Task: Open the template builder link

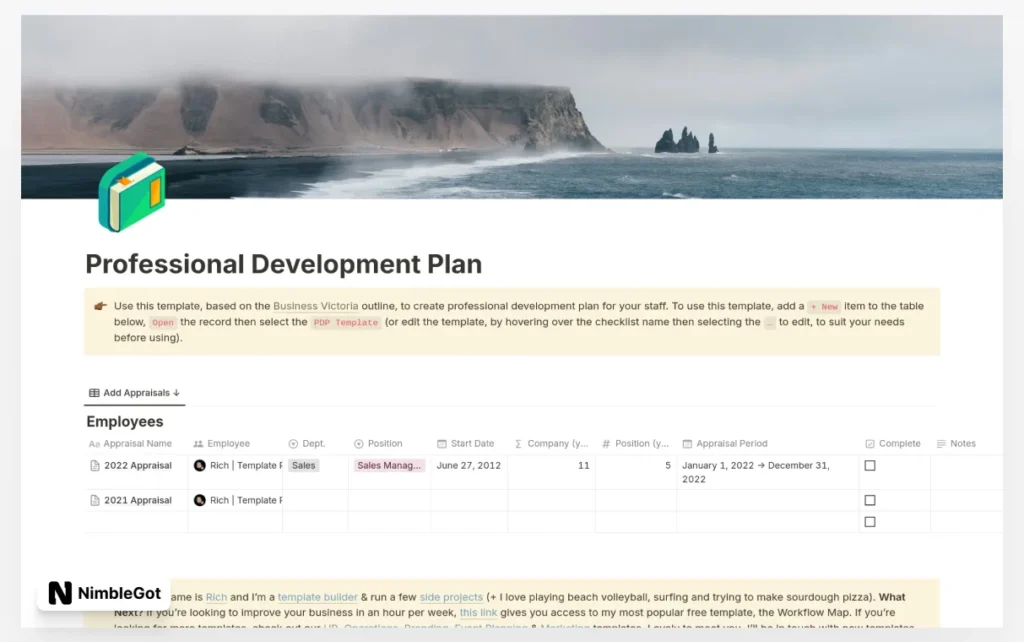Action: 317,597
